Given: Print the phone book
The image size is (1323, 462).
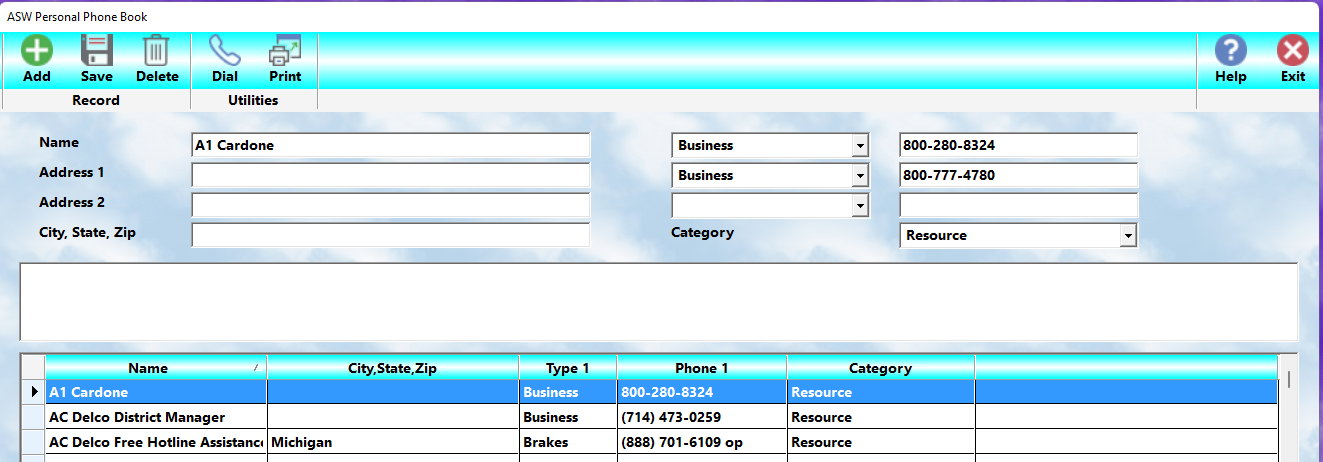Looking at the screenshot, I should pos(285,60).
